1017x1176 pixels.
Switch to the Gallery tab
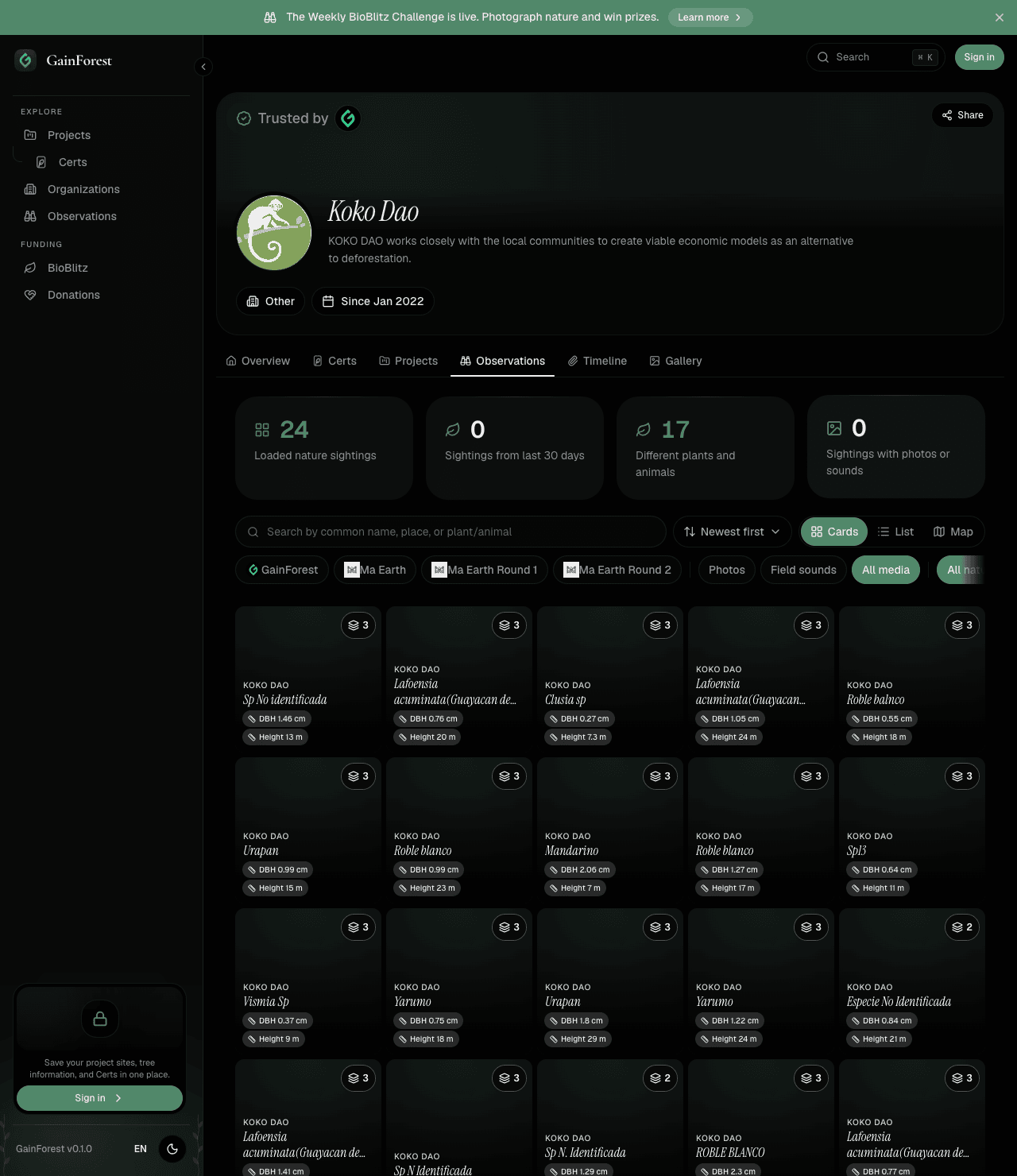click(675, 361)
